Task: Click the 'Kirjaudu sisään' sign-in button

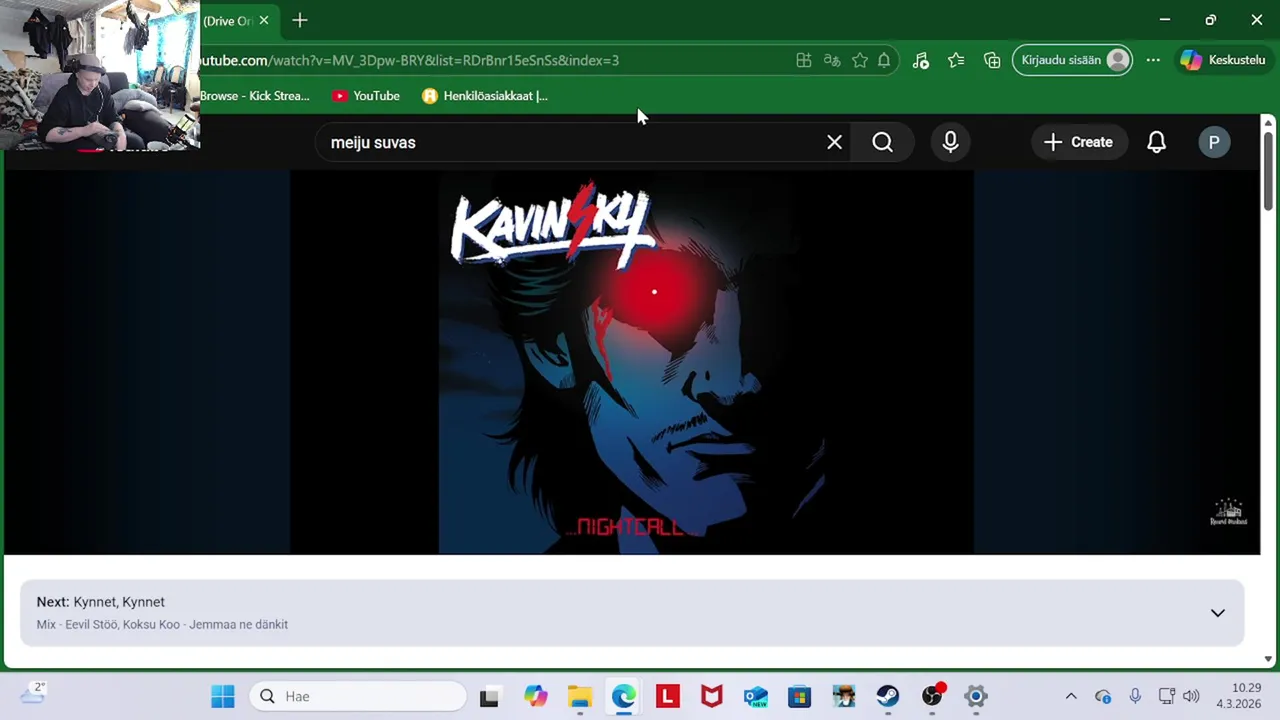Action: (1072, 60)
